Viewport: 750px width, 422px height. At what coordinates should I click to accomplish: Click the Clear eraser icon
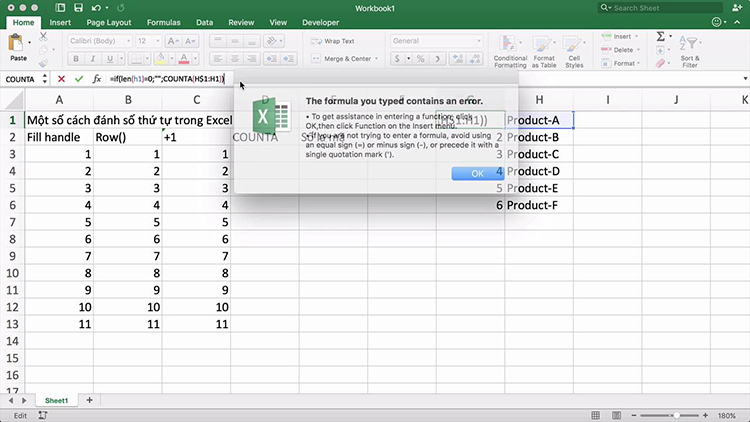tap(661, 63)
